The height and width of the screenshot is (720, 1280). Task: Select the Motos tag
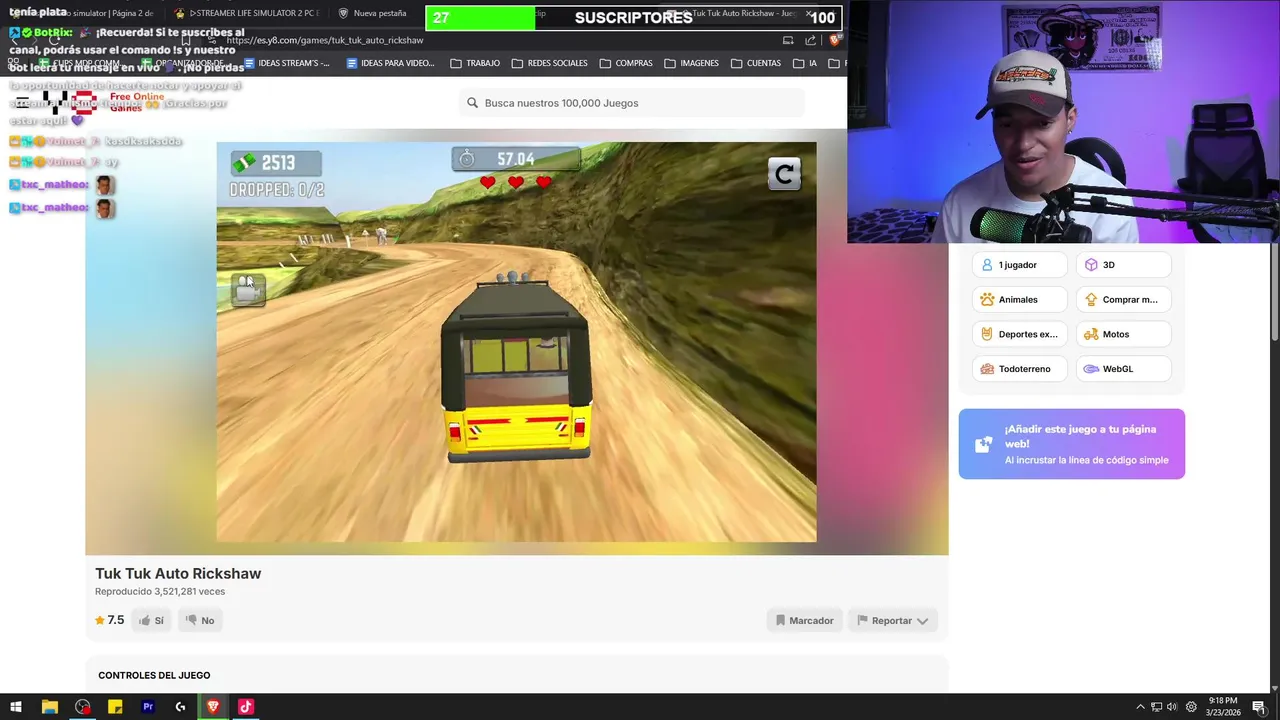1123,334
